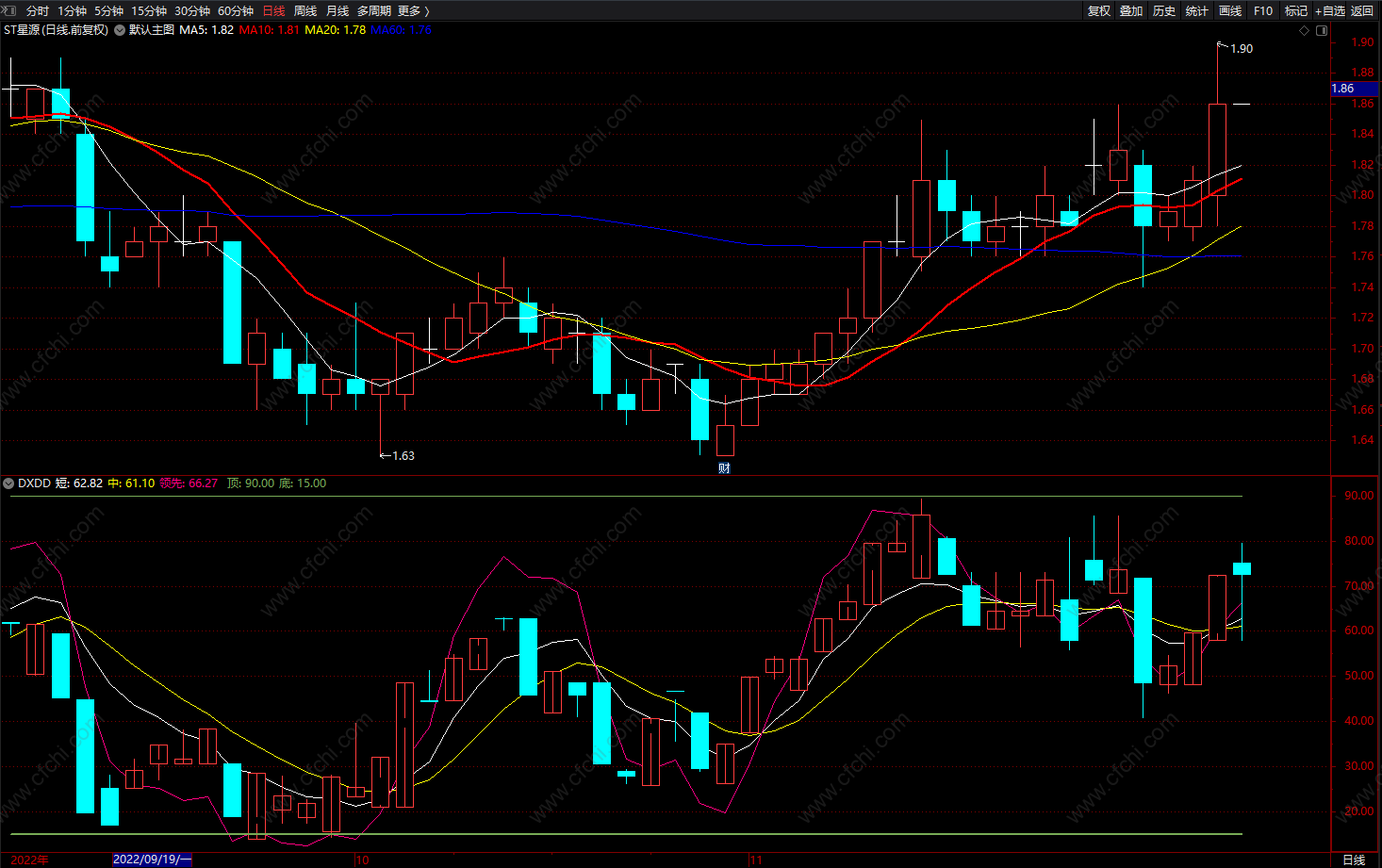Screen dimensions: 1382x868
Task: Click the 日线 label at bottom-right
Action: tap(1354, 860)
